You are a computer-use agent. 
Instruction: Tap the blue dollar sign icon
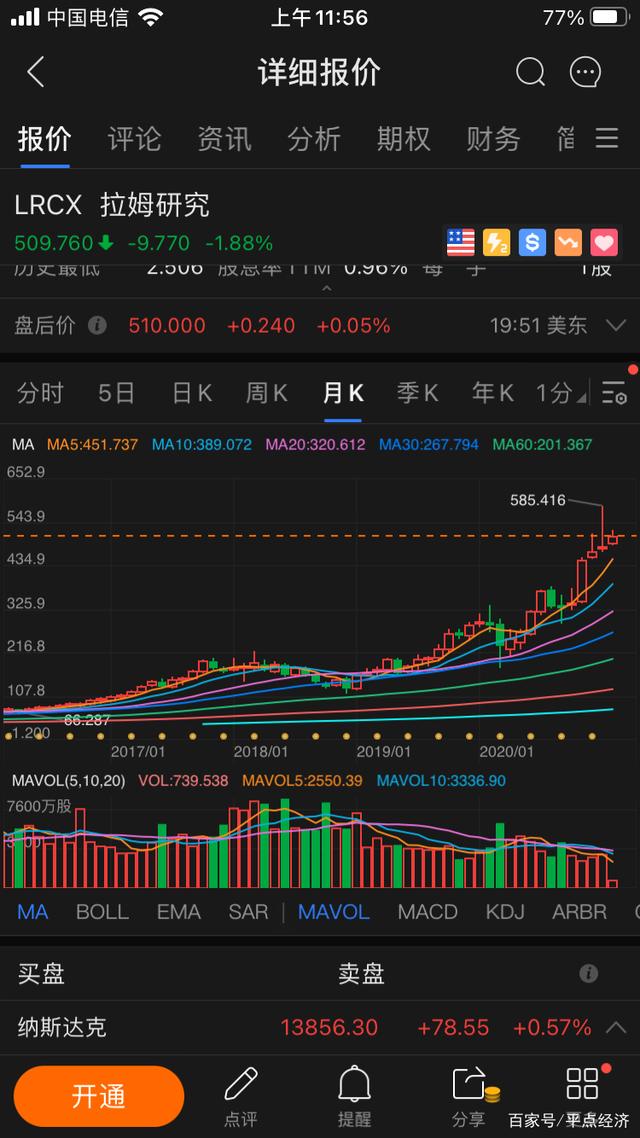532,242
